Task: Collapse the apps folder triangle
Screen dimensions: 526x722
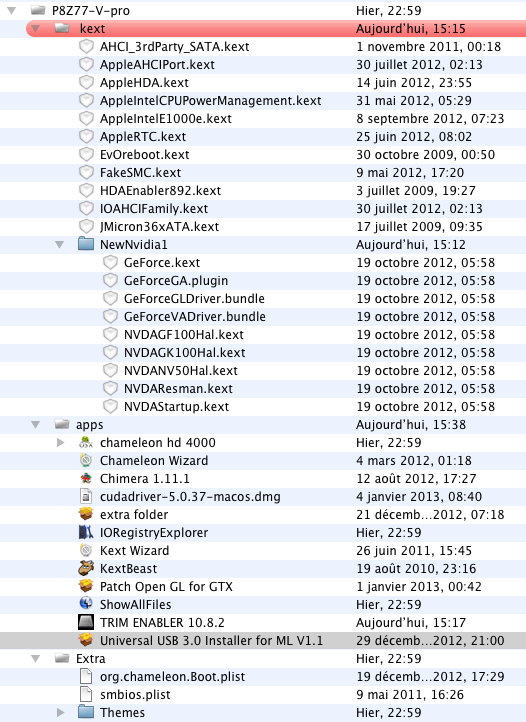Action: pyautogui.click(x=35, y=425)
